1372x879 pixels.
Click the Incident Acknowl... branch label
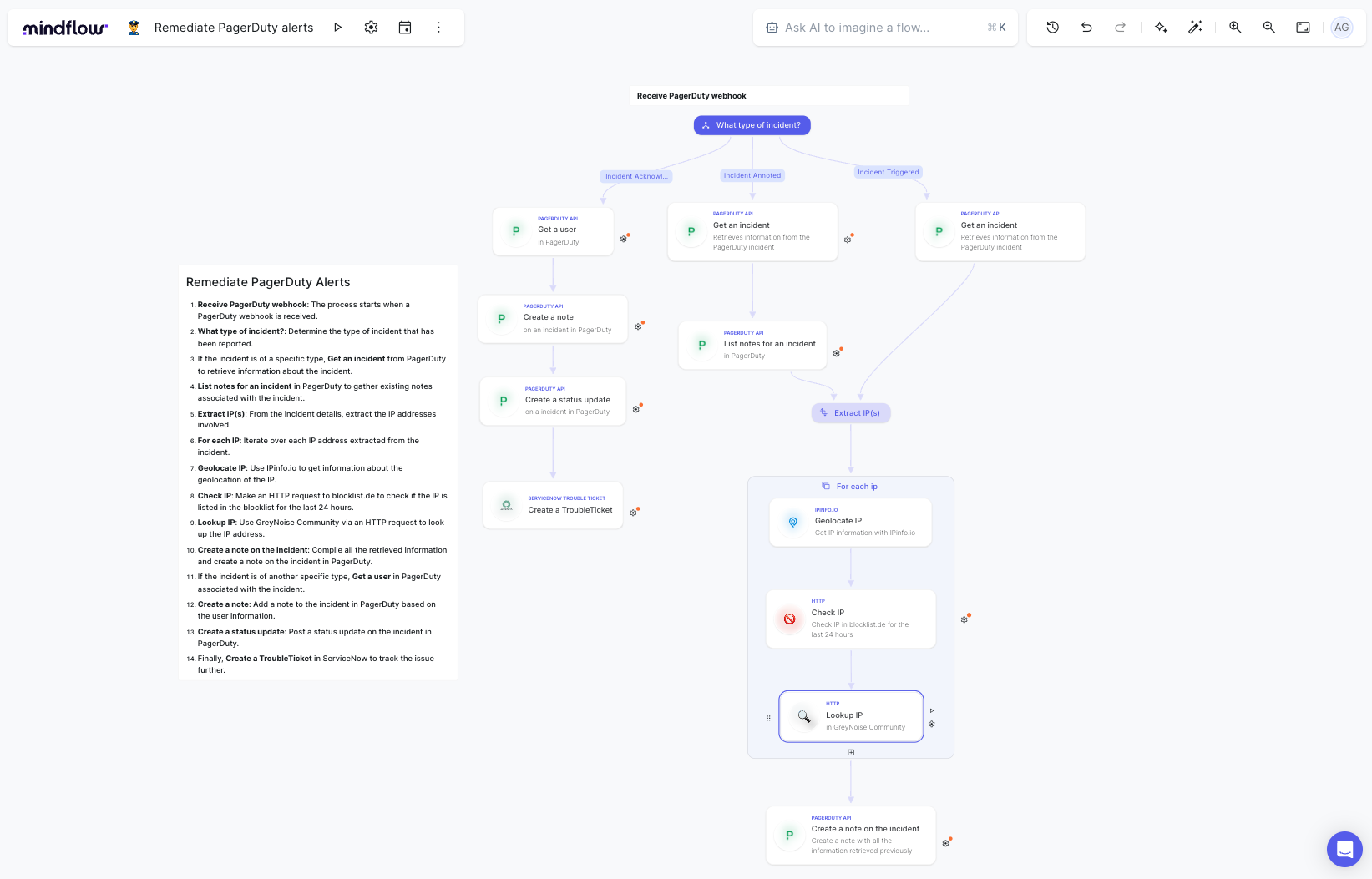coord(636,176)
